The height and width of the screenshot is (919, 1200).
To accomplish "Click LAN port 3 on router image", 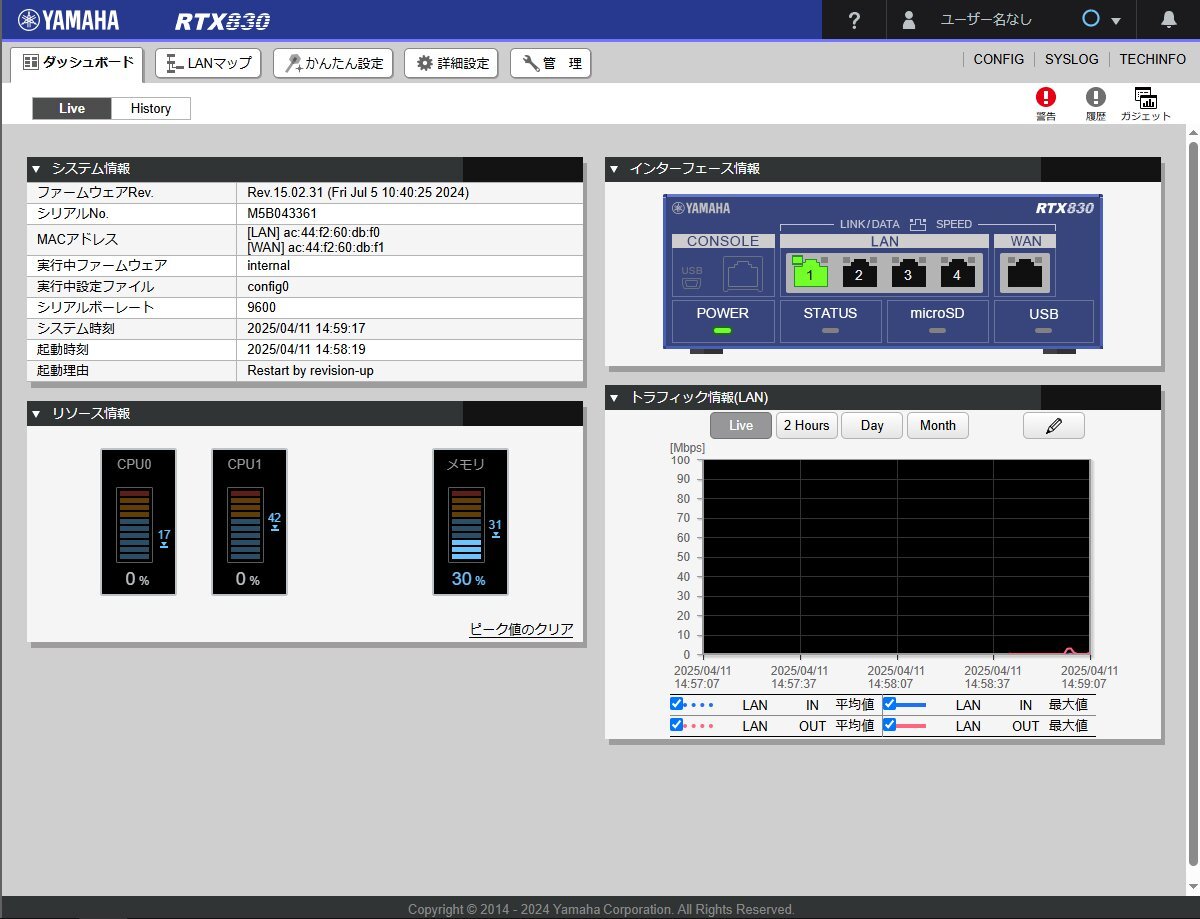I will coord(907,271).
